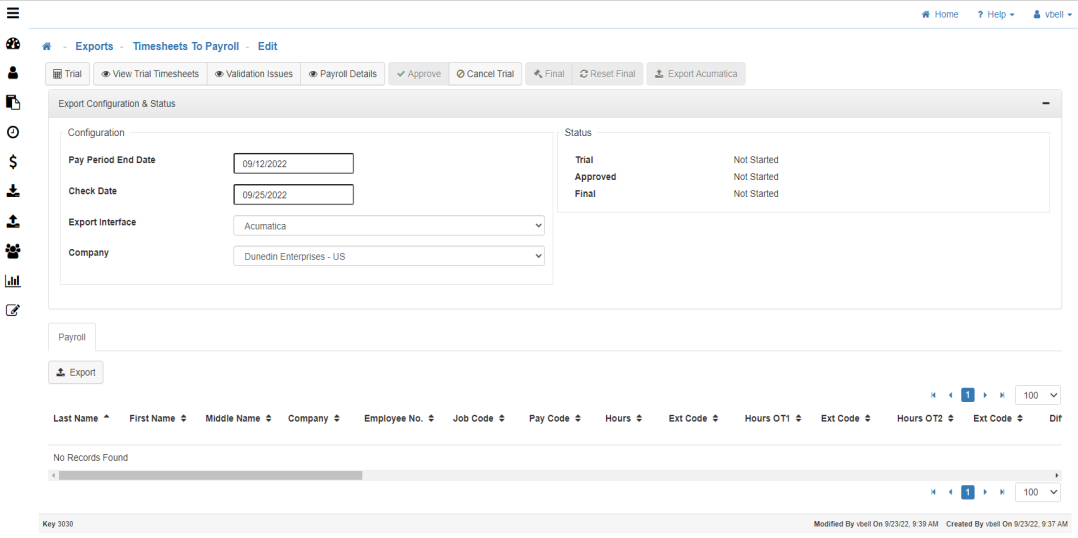
Task: Click the Export button under Payroll
Action: (76, 372)
